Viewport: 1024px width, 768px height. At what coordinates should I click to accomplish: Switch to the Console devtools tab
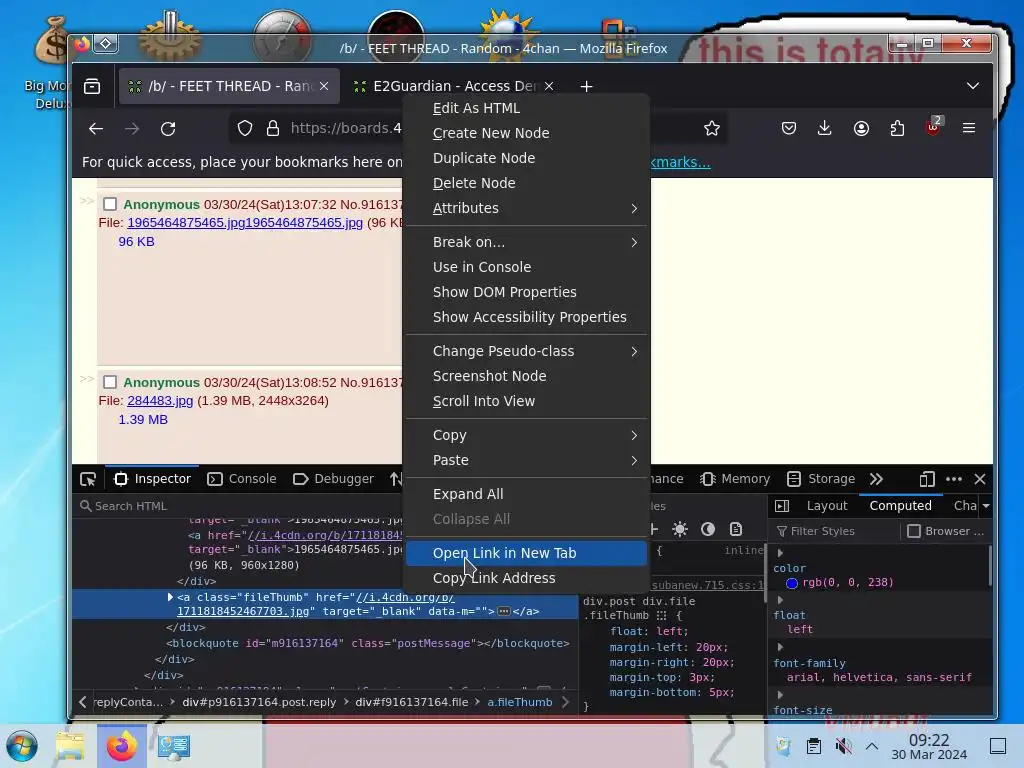(242, 479)
